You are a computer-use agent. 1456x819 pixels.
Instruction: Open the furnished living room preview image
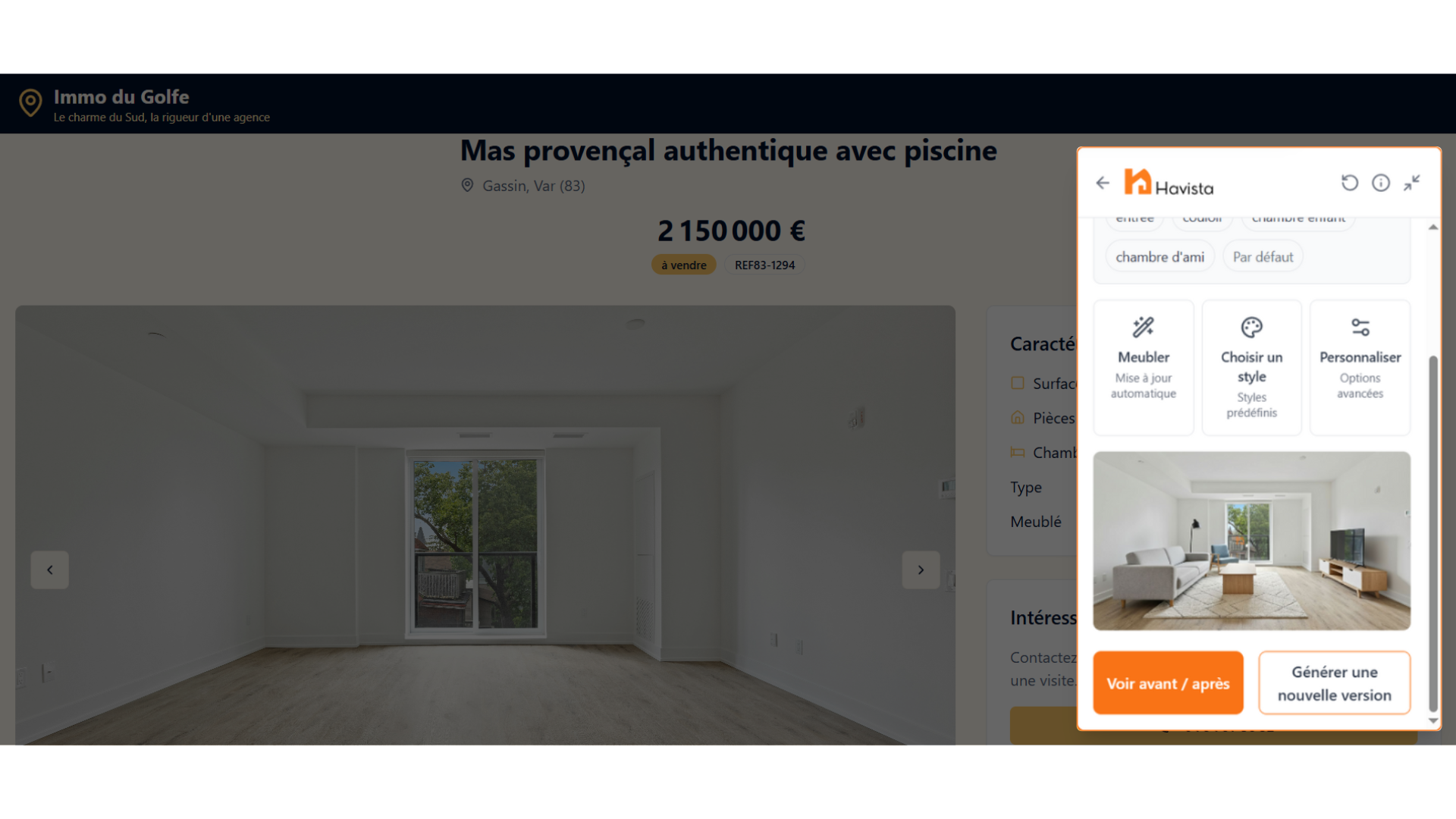pyautogui.click(x=1251, y=541)
